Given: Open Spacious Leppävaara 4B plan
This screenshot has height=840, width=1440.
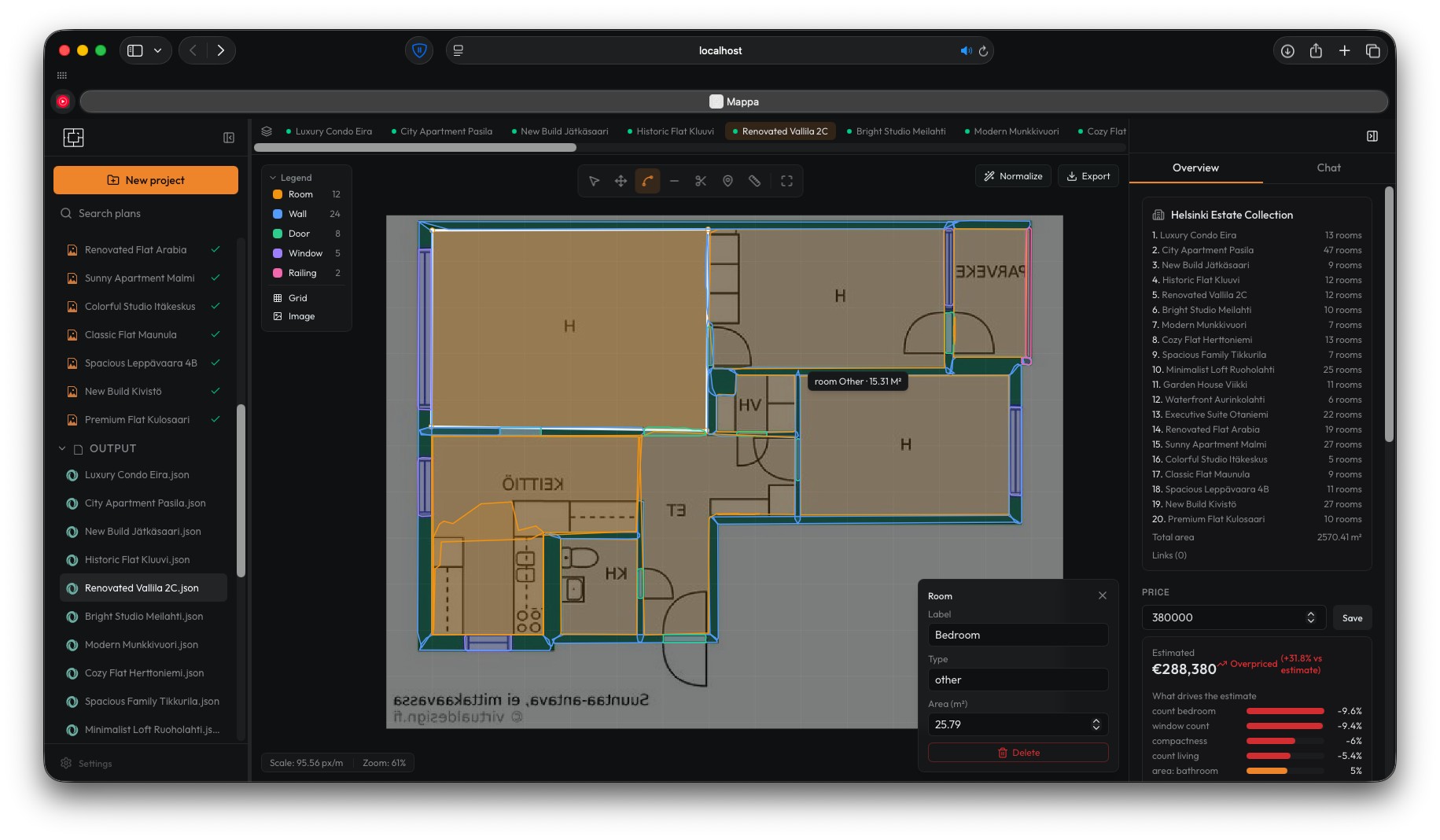Looking at the screenshot, I should pyautogui.click(x=143, y=363).
